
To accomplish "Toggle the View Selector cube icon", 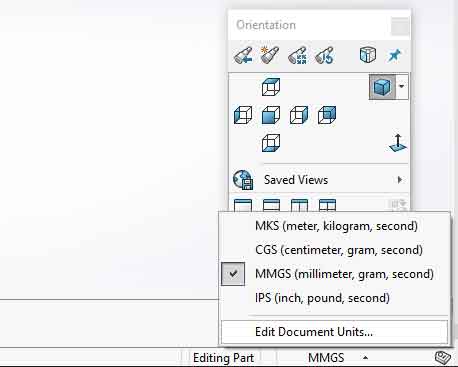I will click(368, 55).
